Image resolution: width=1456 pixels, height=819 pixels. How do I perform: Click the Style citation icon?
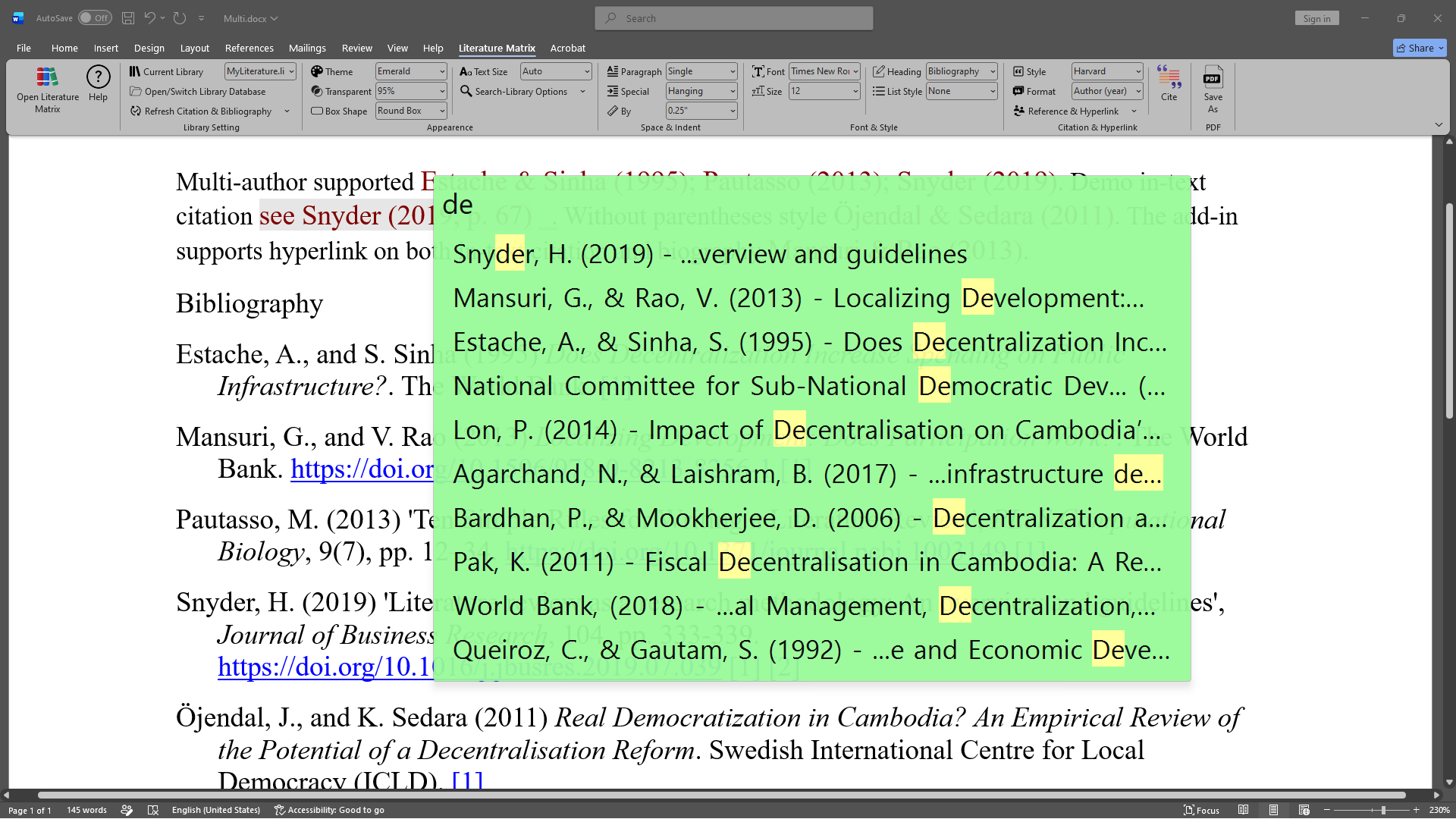[x=1018, y=71]
